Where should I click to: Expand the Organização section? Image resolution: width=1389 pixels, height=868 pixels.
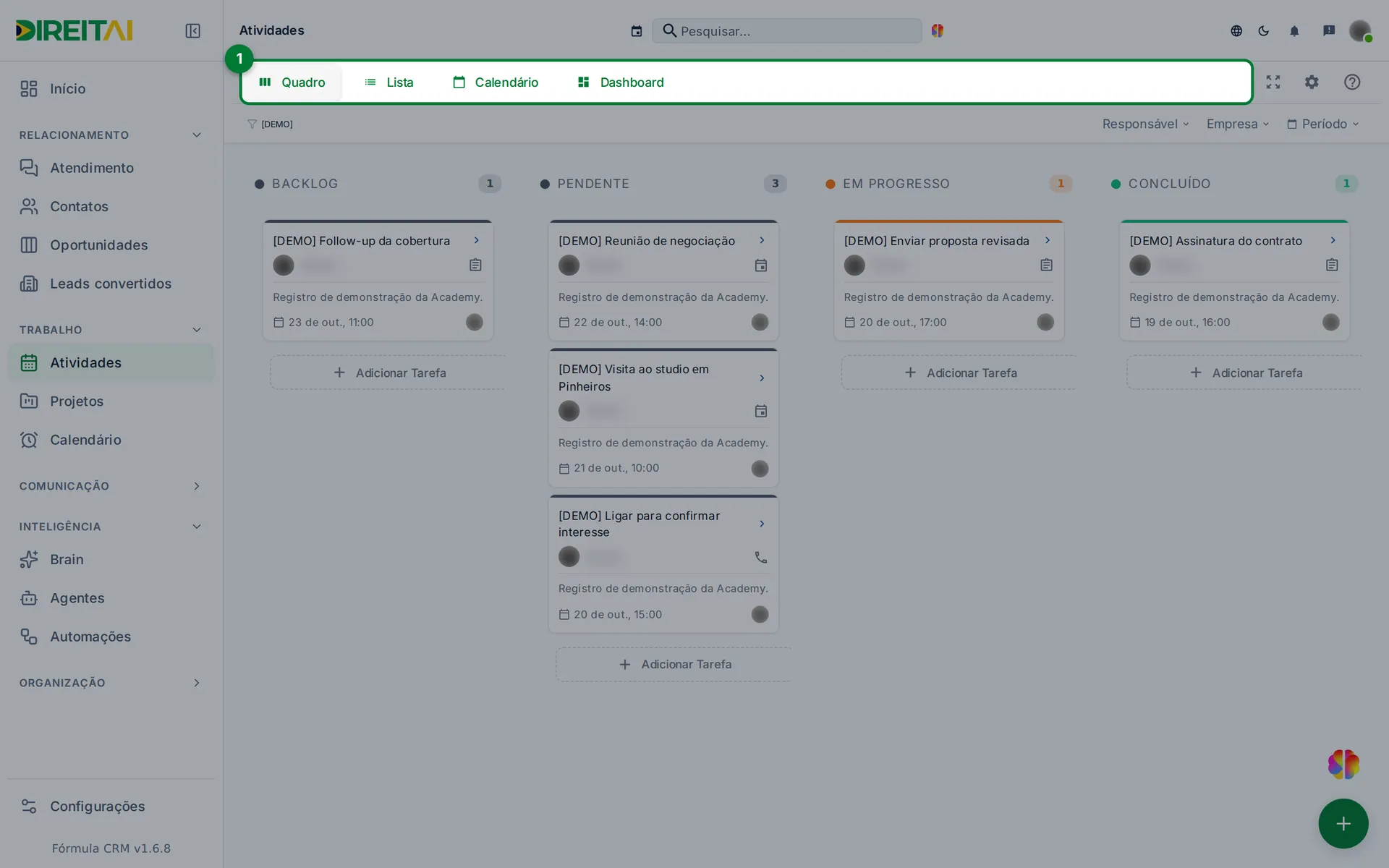[197, 683]
